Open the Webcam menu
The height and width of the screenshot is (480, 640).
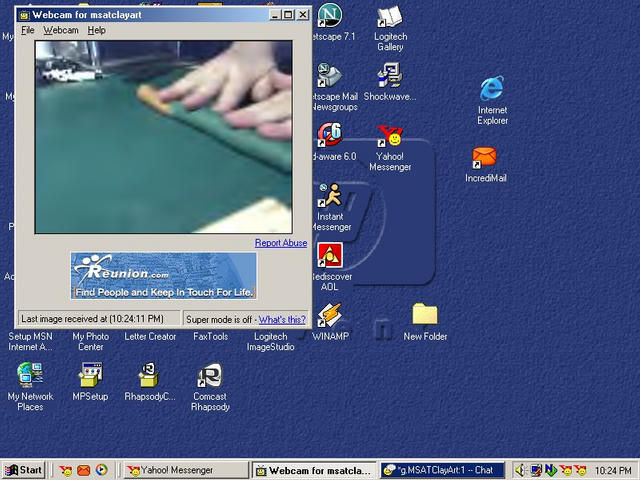coord(61,30)
